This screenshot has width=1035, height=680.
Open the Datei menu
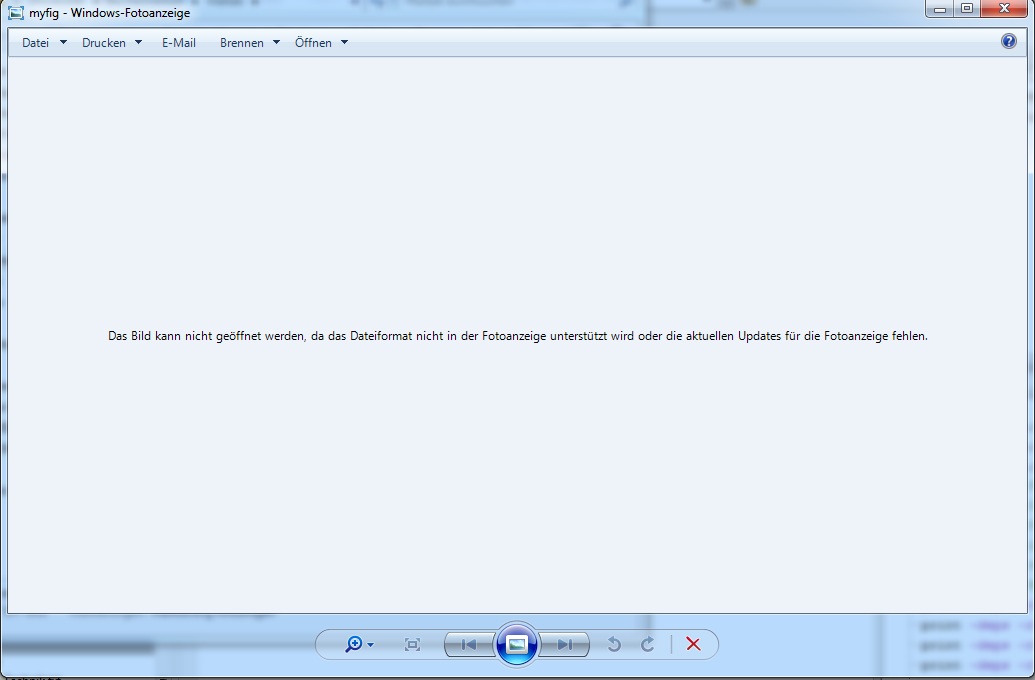click(x=43, y=43)
